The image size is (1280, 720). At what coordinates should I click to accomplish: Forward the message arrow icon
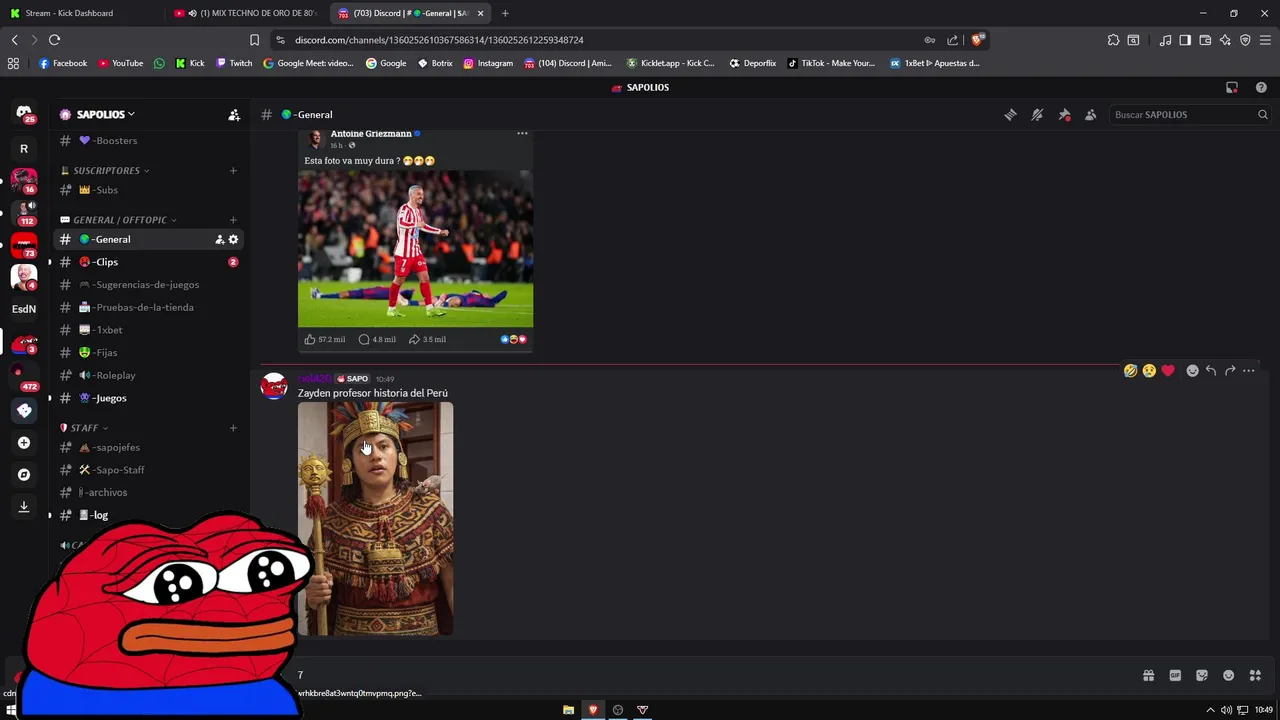click(1230, 371)
